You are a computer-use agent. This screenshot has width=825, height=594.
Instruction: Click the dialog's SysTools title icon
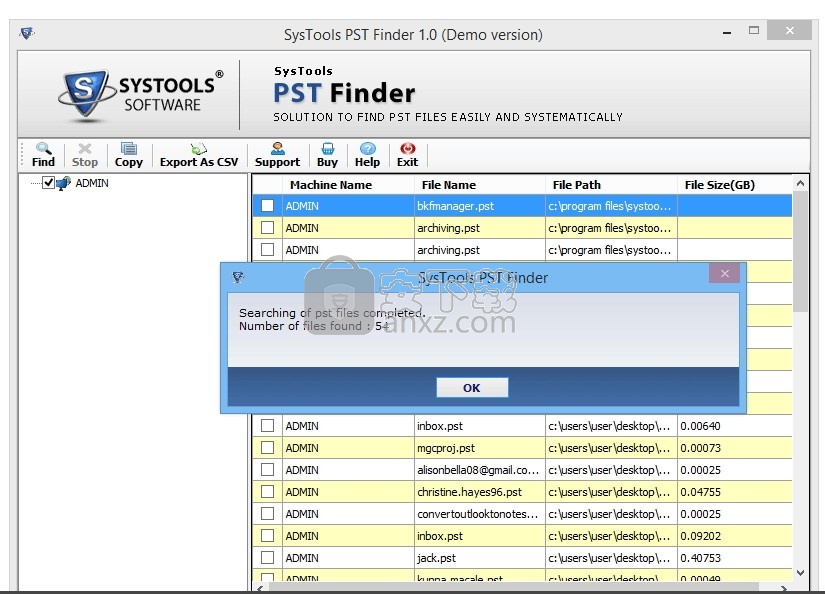[238, 277]
